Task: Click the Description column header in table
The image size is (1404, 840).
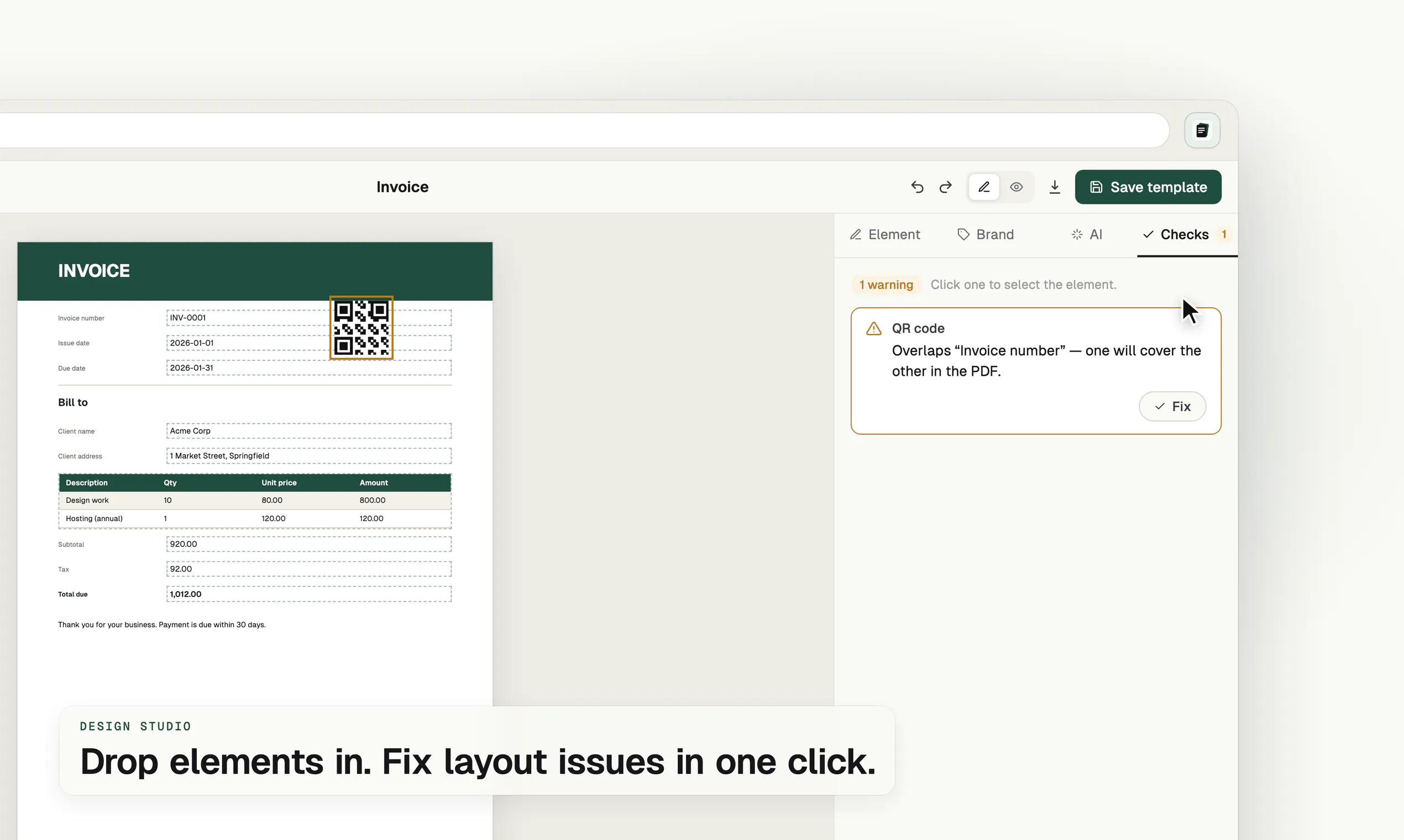Action: tap(87, 483)
